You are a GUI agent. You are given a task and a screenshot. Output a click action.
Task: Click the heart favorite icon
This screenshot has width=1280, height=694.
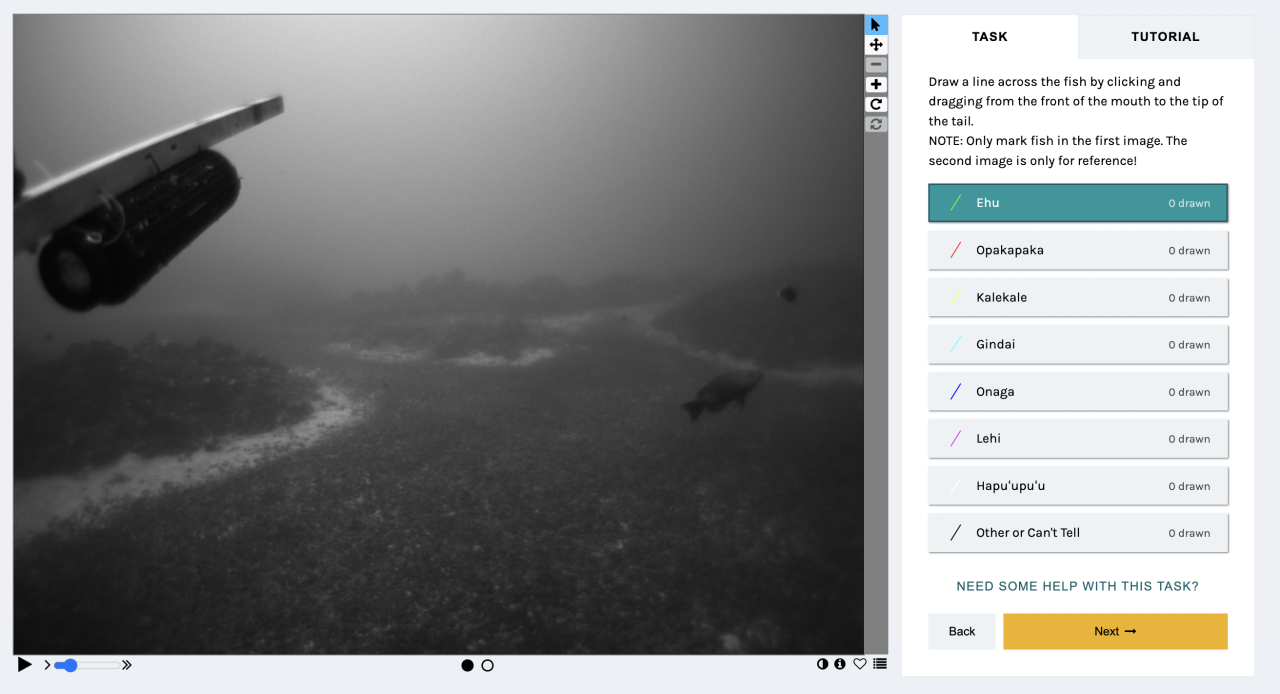[x=860, y=663]
